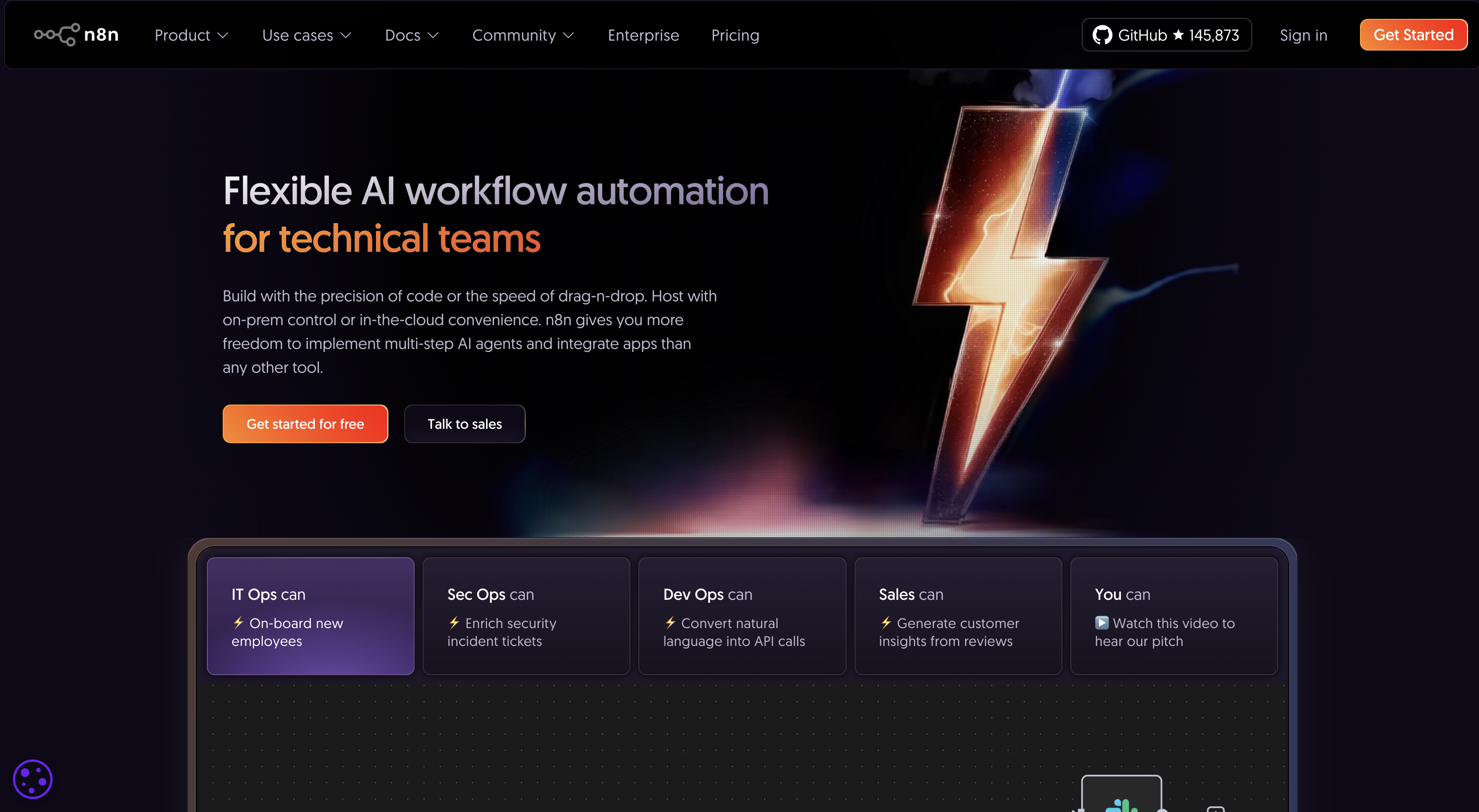
Task: Click lightning icon beside On-board new employees
Action: (238, 623)
